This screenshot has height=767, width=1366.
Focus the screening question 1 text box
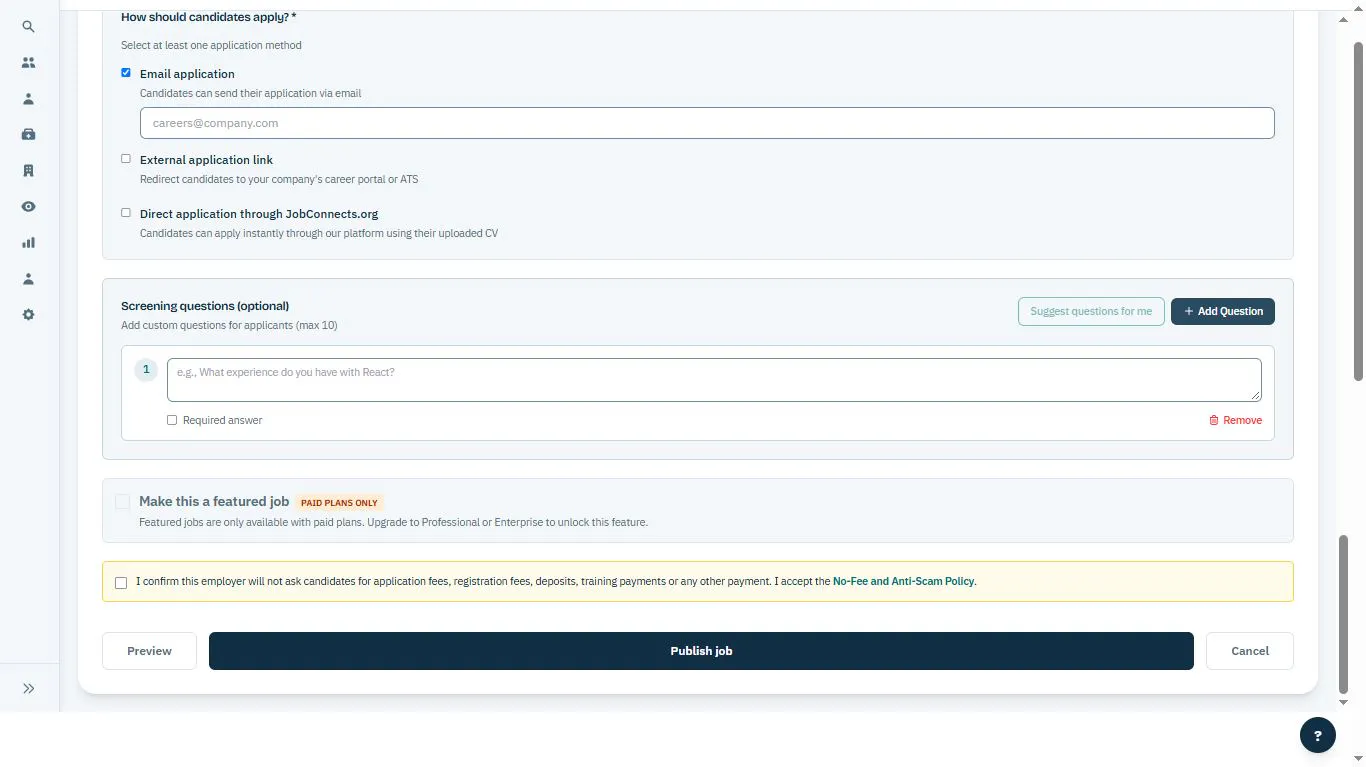[x=714, y=380]
